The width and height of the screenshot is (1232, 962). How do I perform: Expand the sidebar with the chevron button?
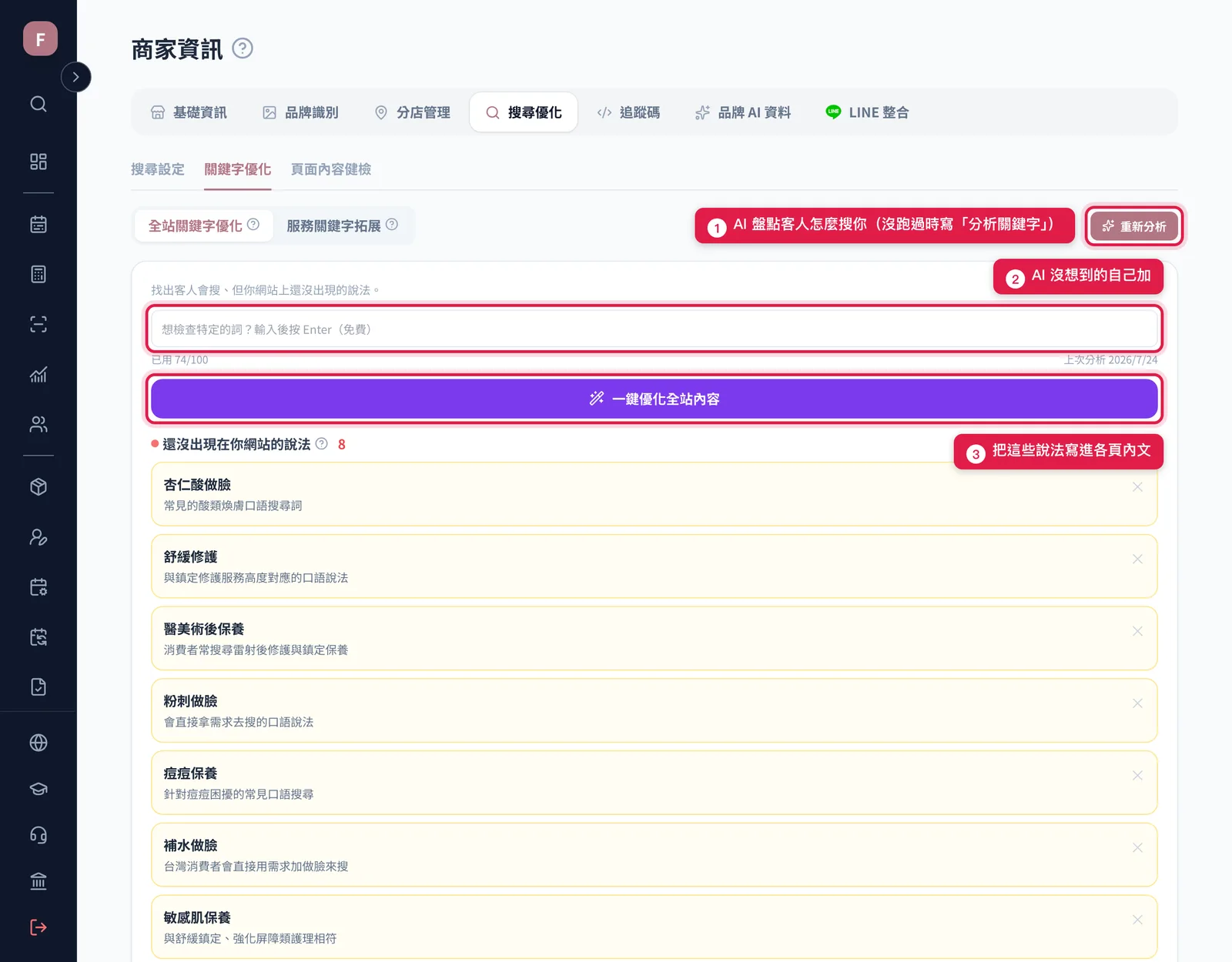pos(75,77)
